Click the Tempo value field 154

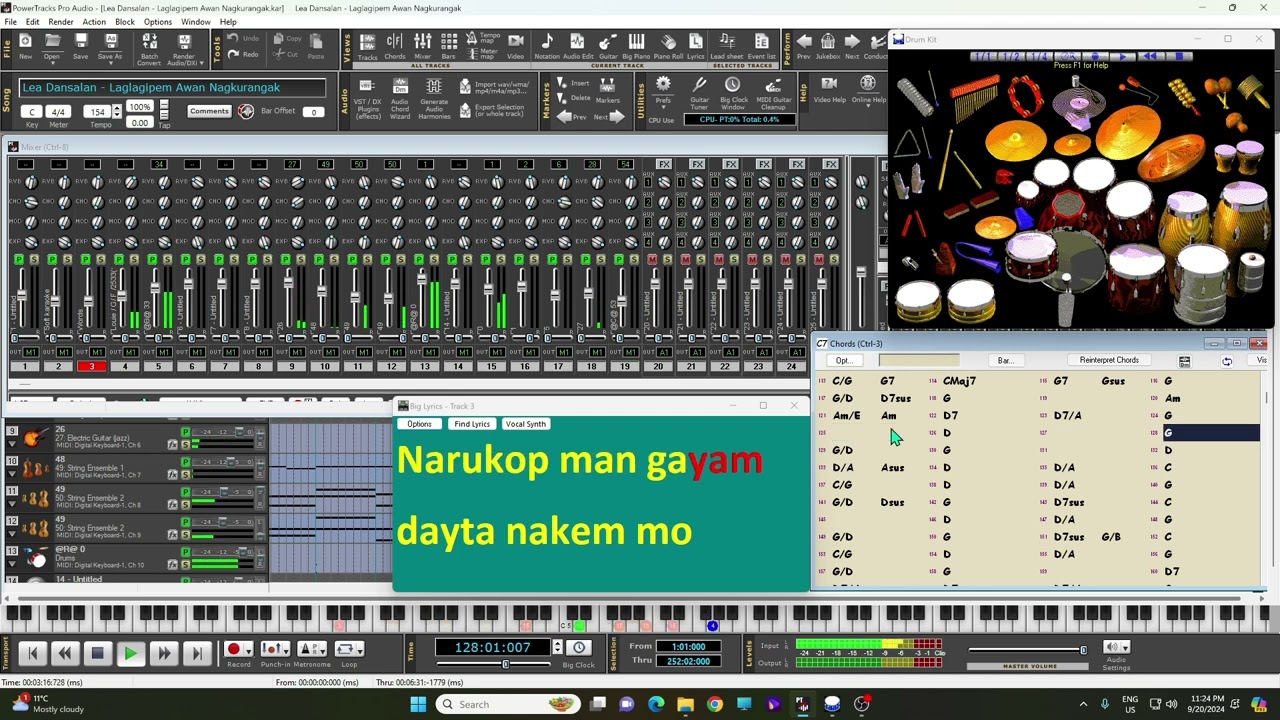point(96,111)
